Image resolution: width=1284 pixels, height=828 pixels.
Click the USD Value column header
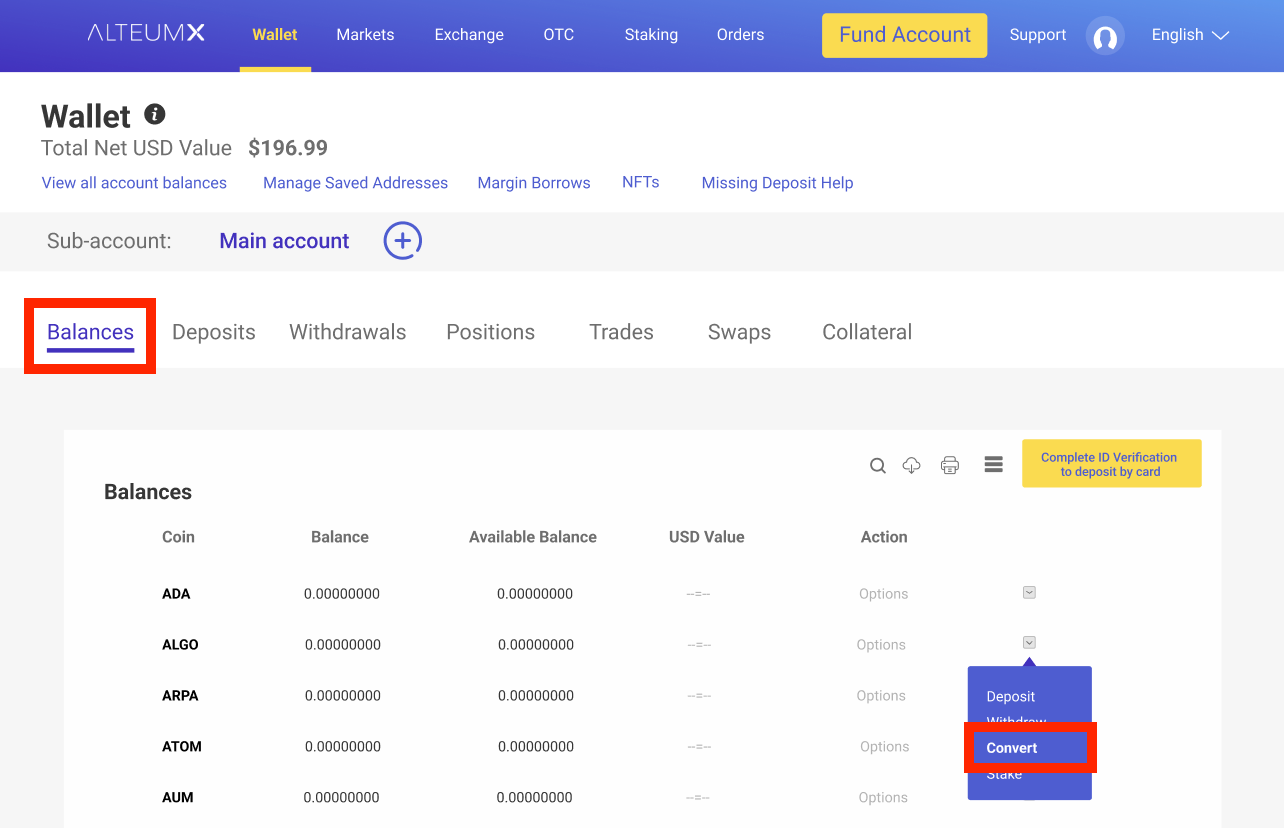[707, 537]
